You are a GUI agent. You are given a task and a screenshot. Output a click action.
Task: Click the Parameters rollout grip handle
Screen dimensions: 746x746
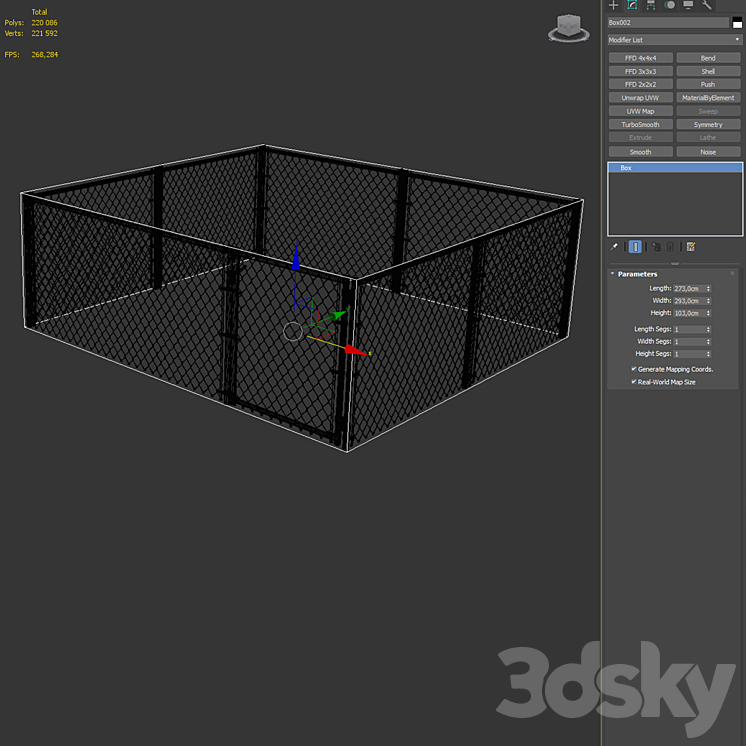coord(732,273)
